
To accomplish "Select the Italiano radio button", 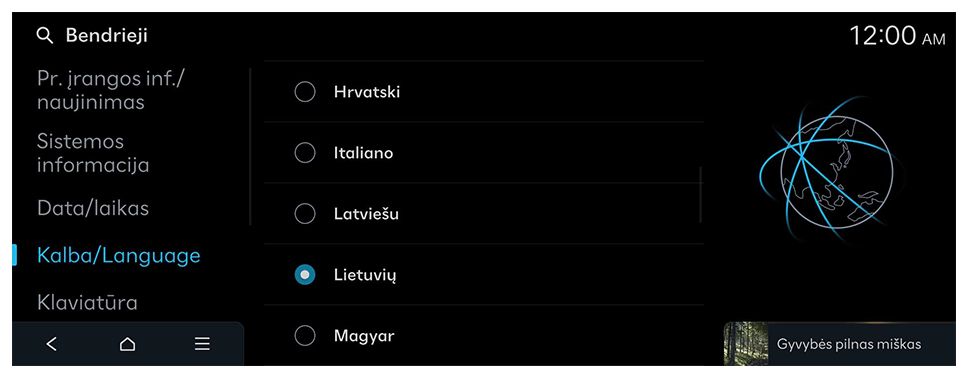I will (305, 153).
